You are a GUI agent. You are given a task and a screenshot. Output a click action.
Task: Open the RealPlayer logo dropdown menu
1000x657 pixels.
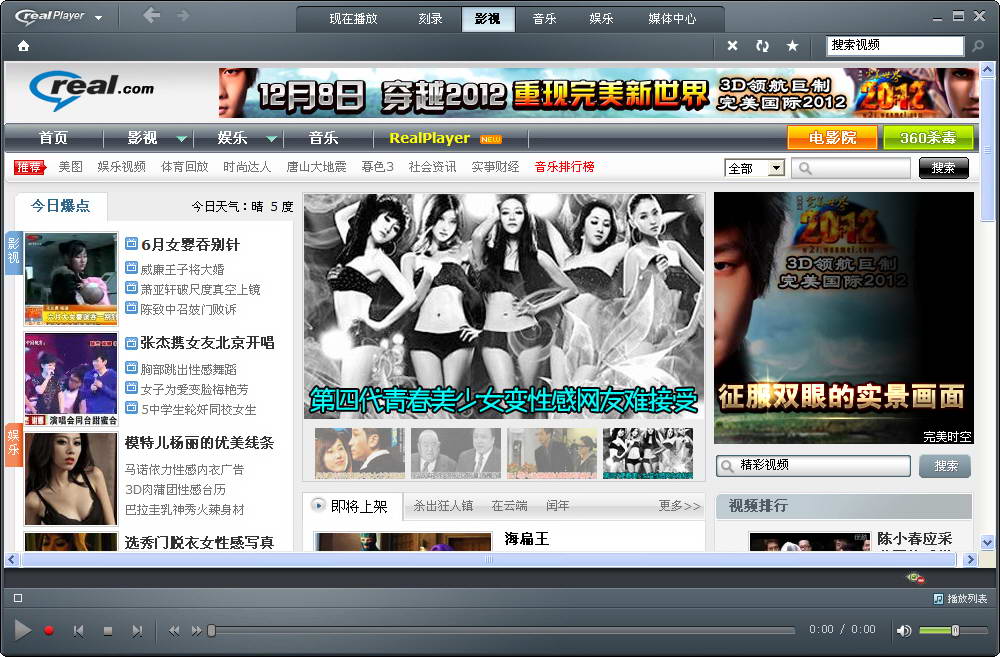pyautogui.click(x=55, y=16)
